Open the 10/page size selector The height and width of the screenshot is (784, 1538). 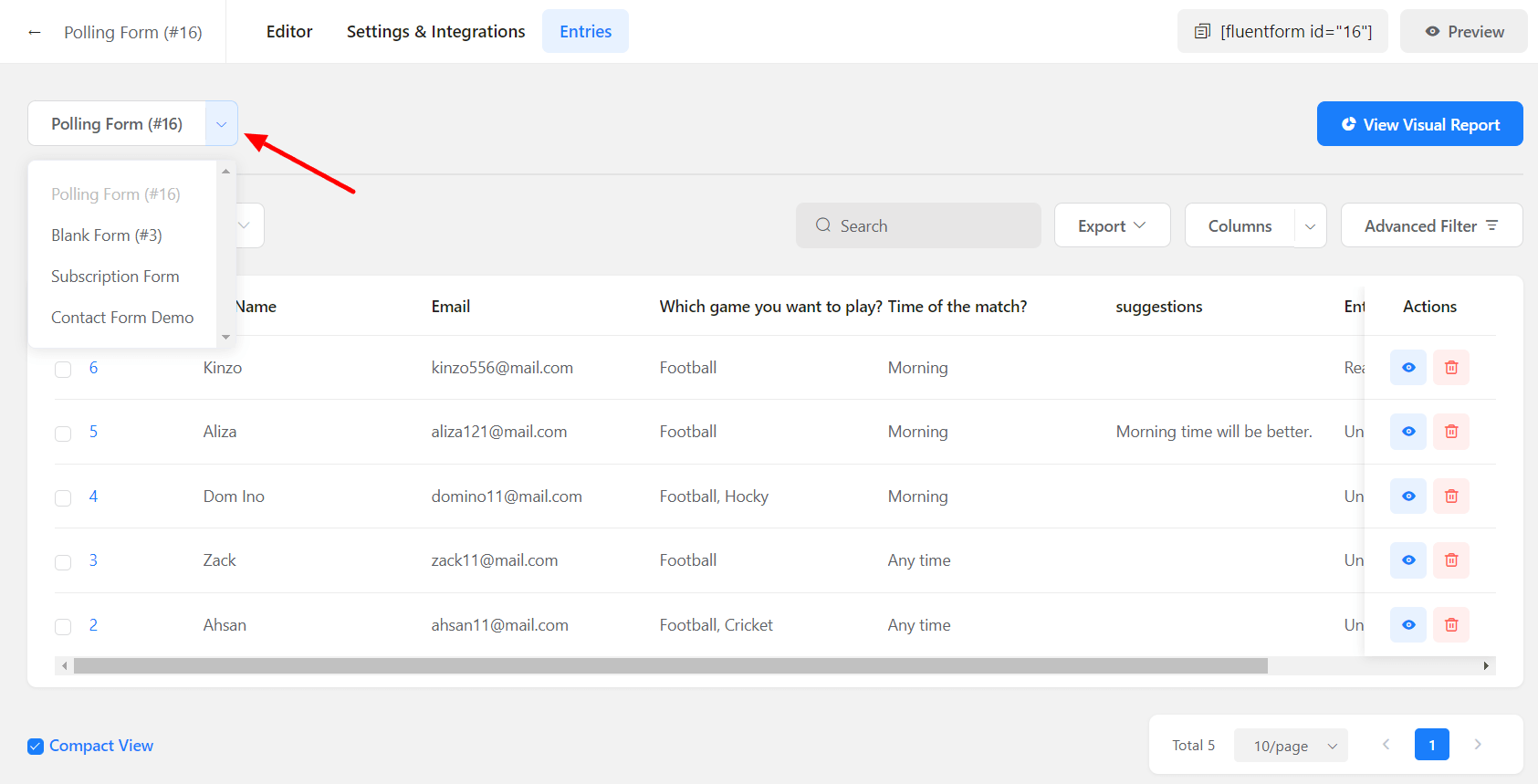pyautogui.click(x=1291, y=746)
